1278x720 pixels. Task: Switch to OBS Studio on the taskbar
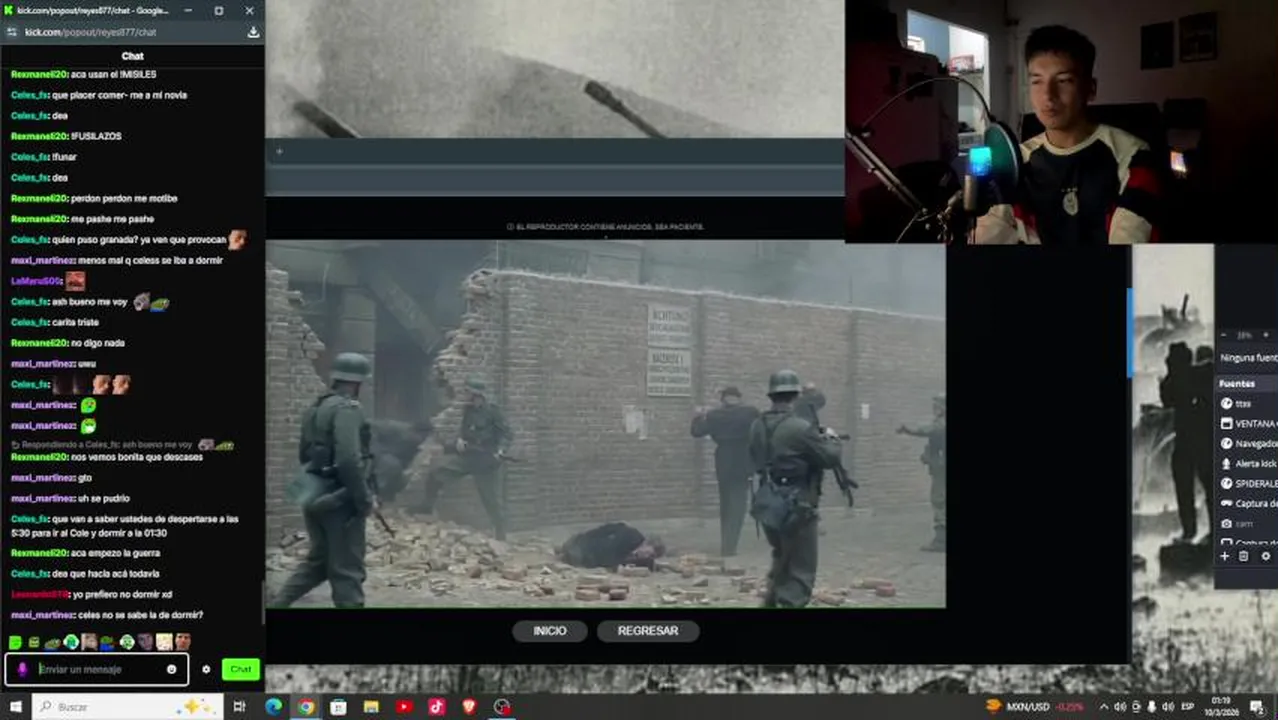click(x=502, y=707)
